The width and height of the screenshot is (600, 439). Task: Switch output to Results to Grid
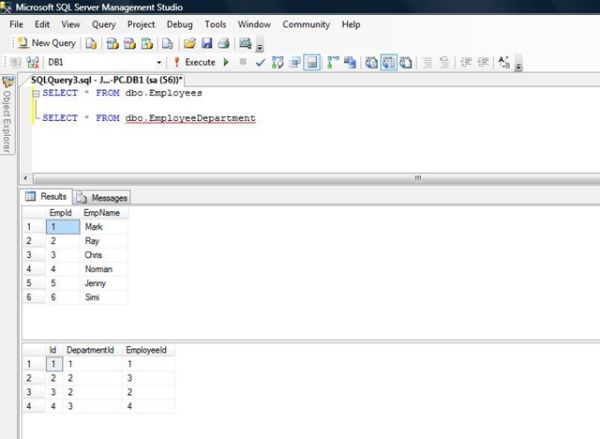point(389,62)
